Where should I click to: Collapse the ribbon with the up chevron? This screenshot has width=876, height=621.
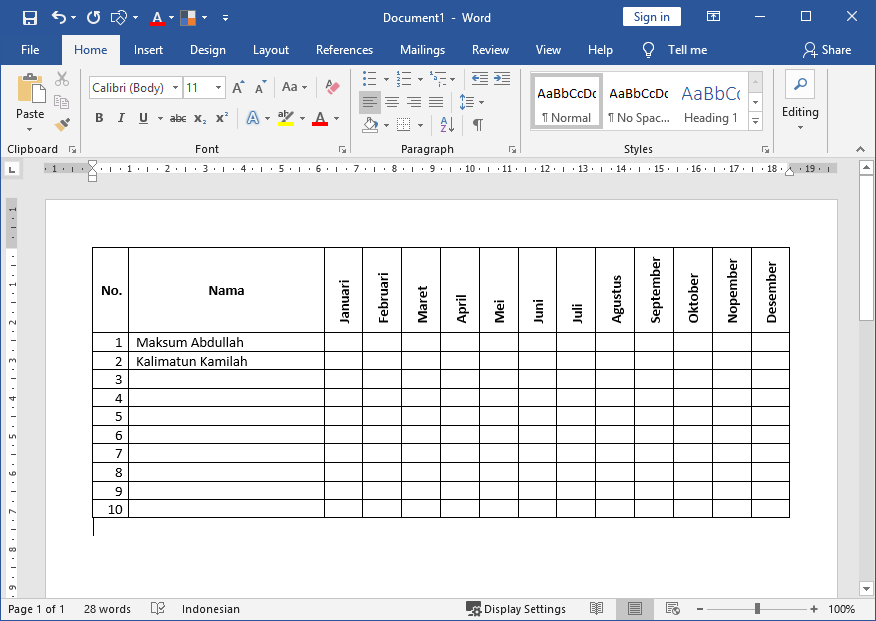[860, 149]
